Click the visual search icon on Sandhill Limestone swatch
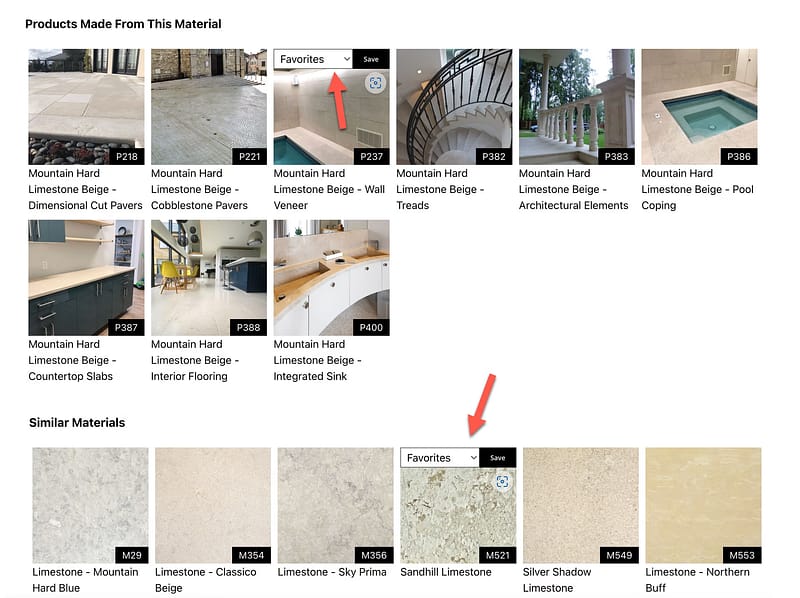The height and width of the screenshot is (598, 800). pos(503,481)
